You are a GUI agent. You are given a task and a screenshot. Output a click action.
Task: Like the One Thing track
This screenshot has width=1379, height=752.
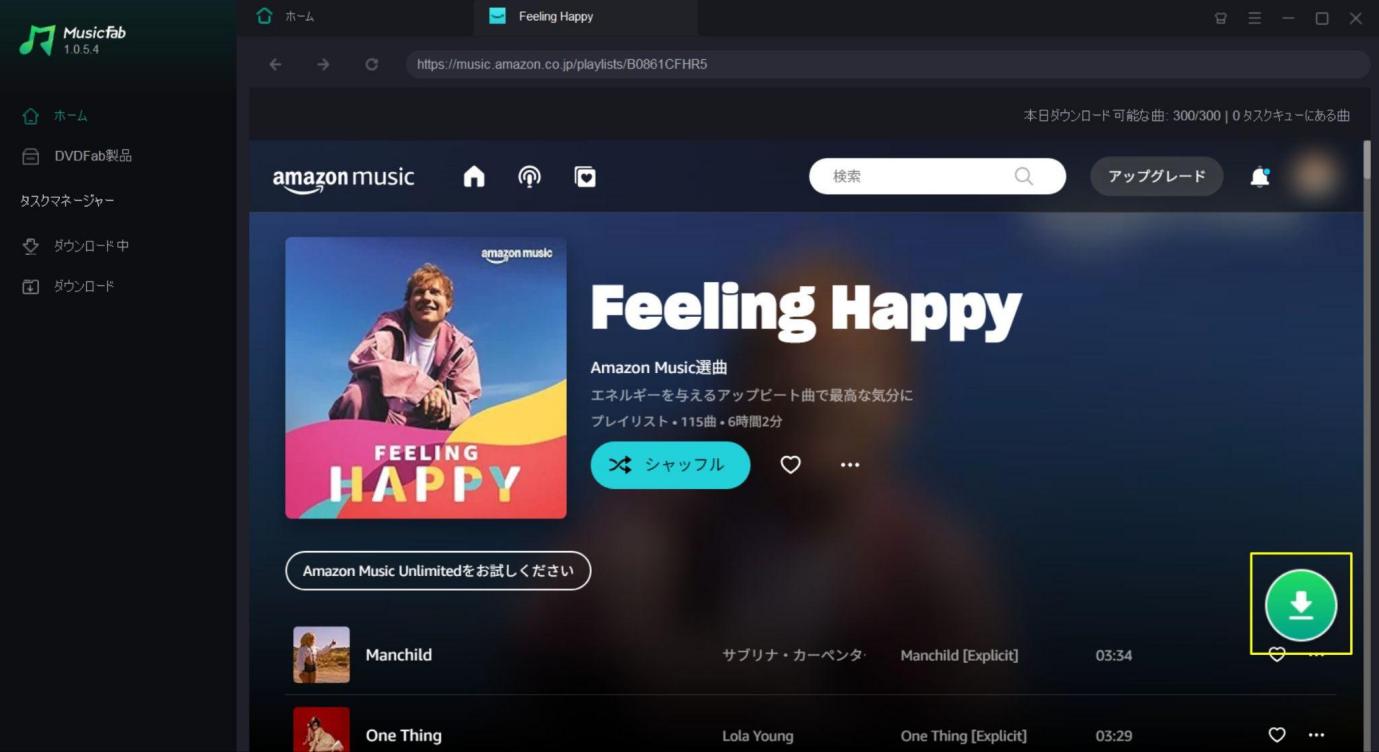(1277, 735)
